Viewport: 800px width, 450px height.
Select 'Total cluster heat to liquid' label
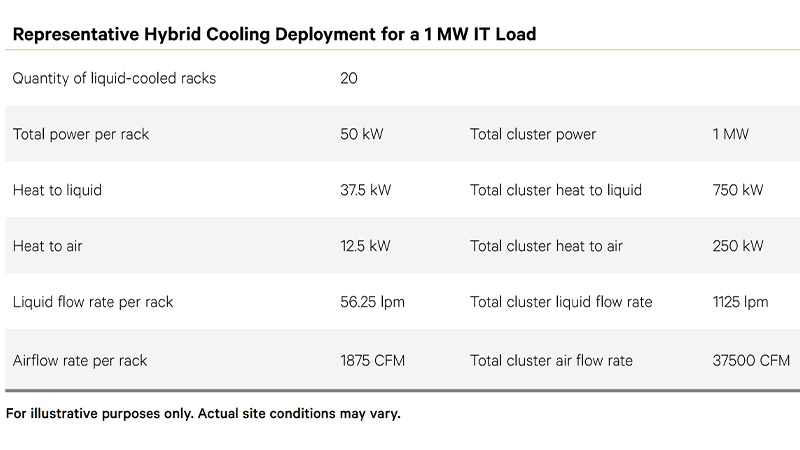point(556,190)
